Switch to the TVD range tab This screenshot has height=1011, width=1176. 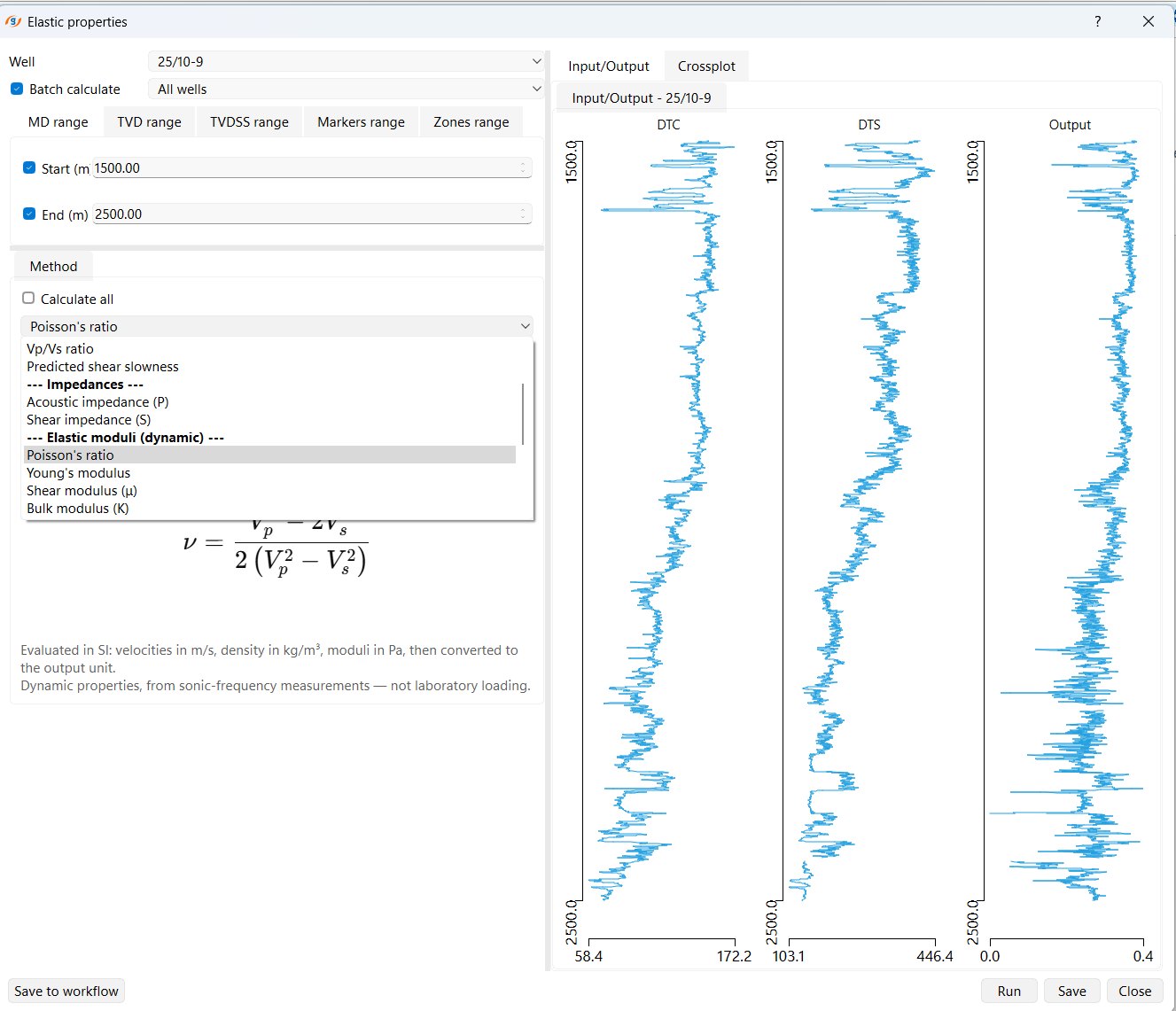(x=149, y=121)
